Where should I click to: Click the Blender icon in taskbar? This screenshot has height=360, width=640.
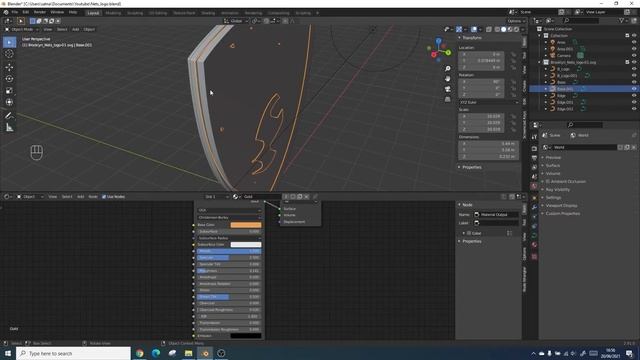pyautogui.click(x=205, y=353)
